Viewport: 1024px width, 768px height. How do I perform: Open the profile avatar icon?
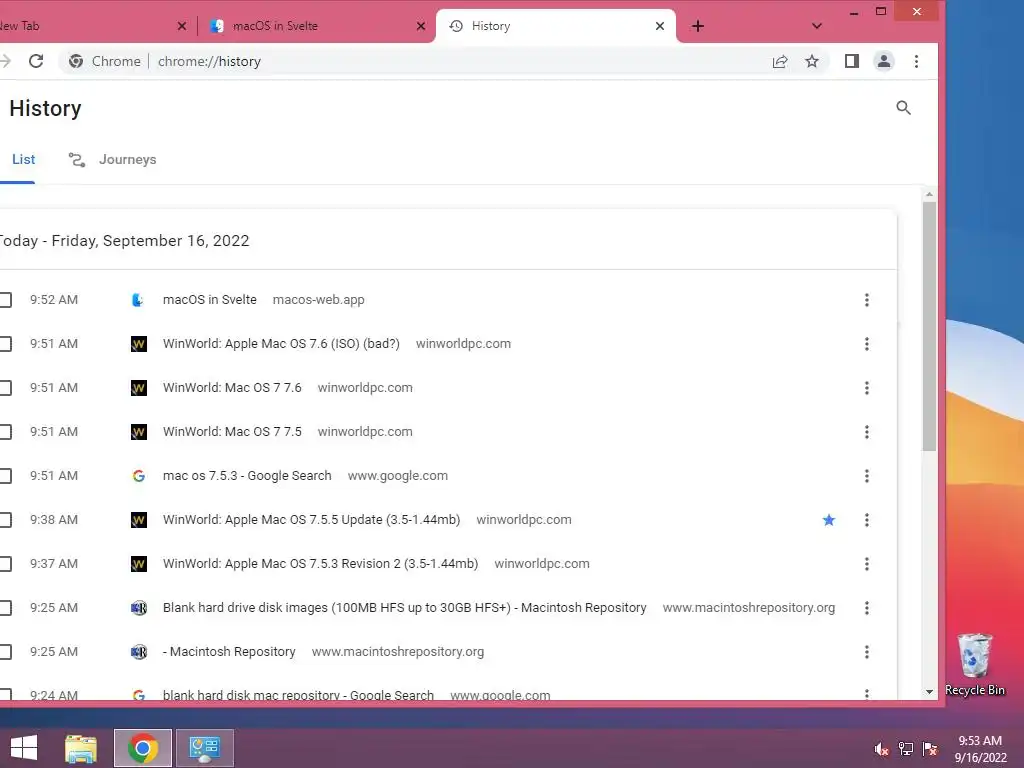pos(884,61)
